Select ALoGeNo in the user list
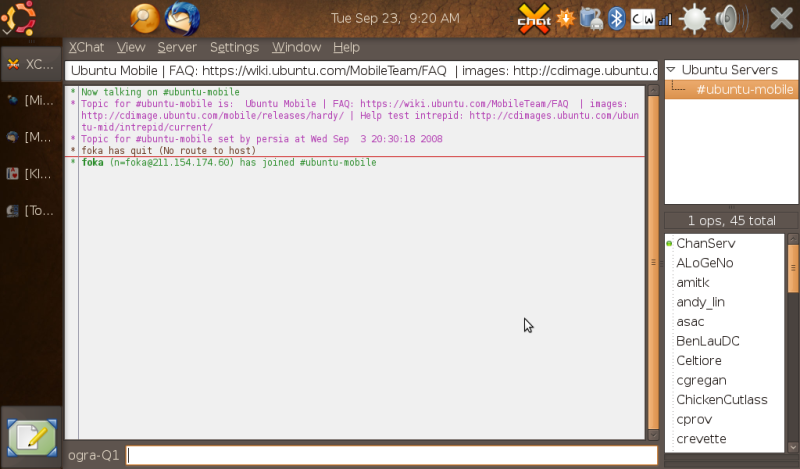800x469 pixels. (705, 263)
